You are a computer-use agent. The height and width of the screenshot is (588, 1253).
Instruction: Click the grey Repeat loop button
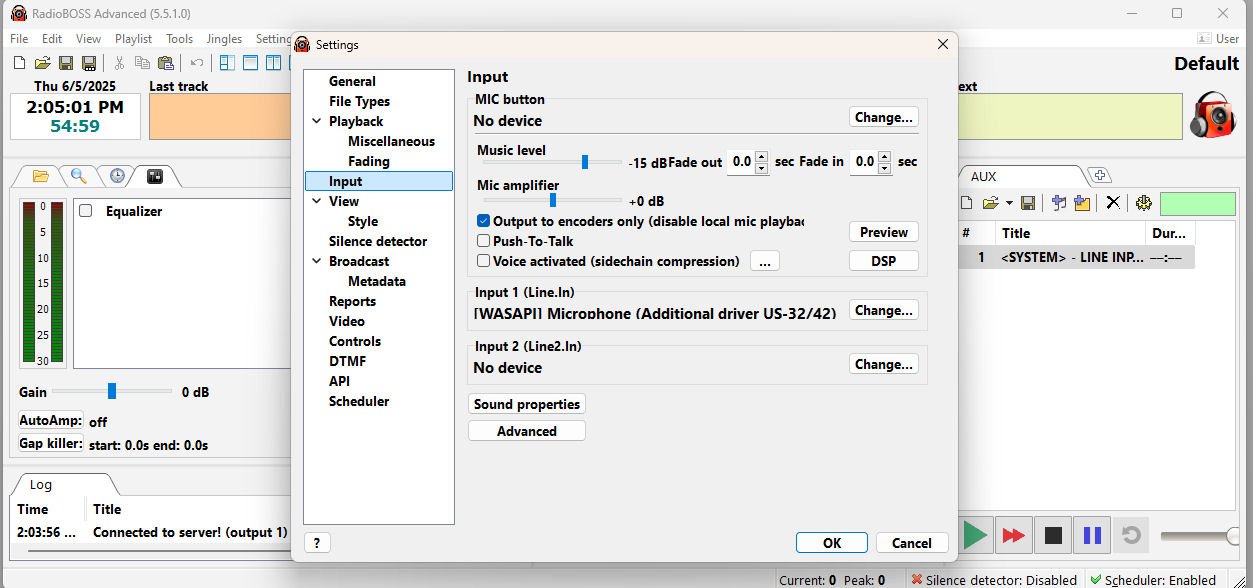click(x=1131, y=535)
